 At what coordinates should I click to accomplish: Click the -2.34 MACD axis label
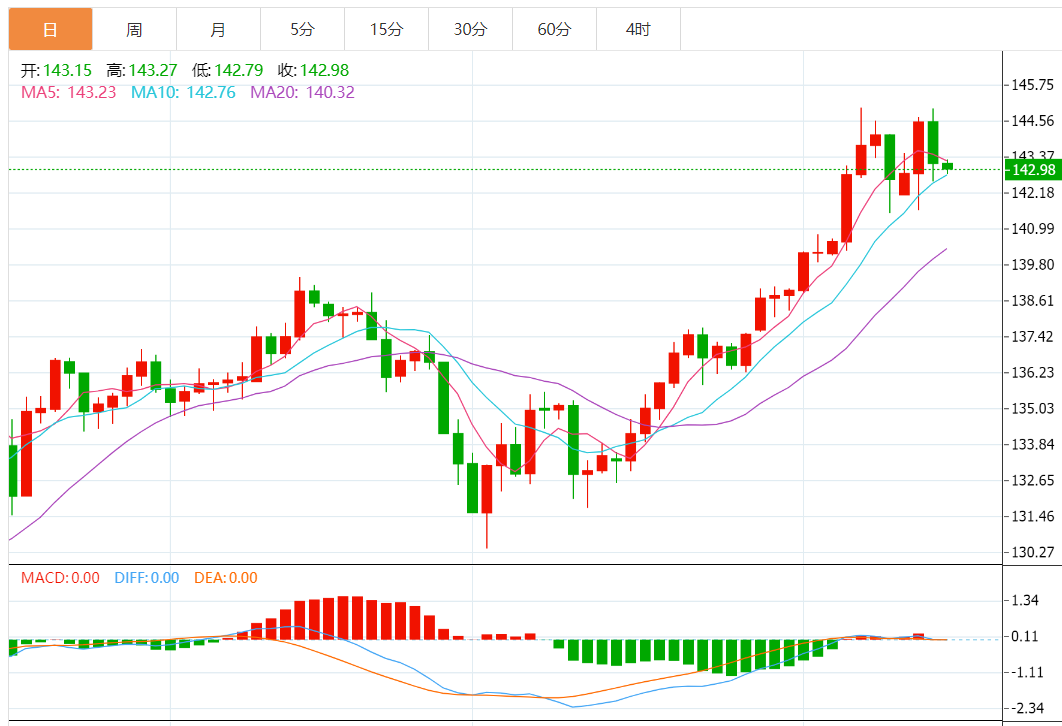(1027, 708)
